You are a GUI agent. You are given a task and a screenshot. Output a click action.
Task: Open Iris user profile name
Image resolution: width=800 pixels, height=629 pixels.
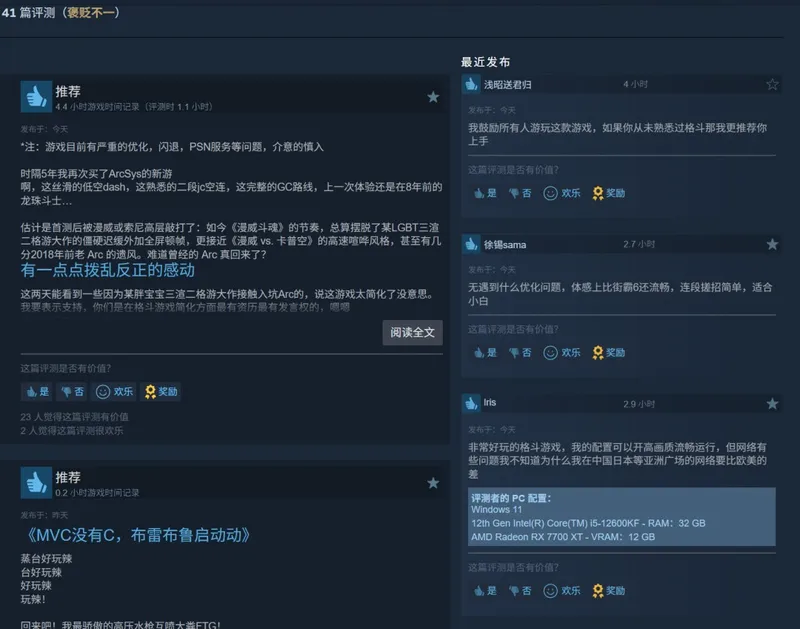click(x=490, y=402)
